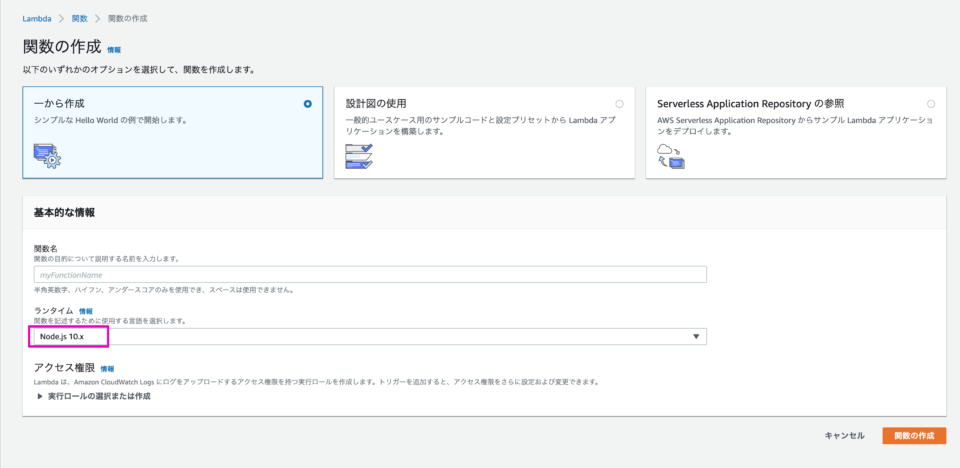Expand 実行ロールの選択または作成 section
960x468 pixels.
pos(94,396)
